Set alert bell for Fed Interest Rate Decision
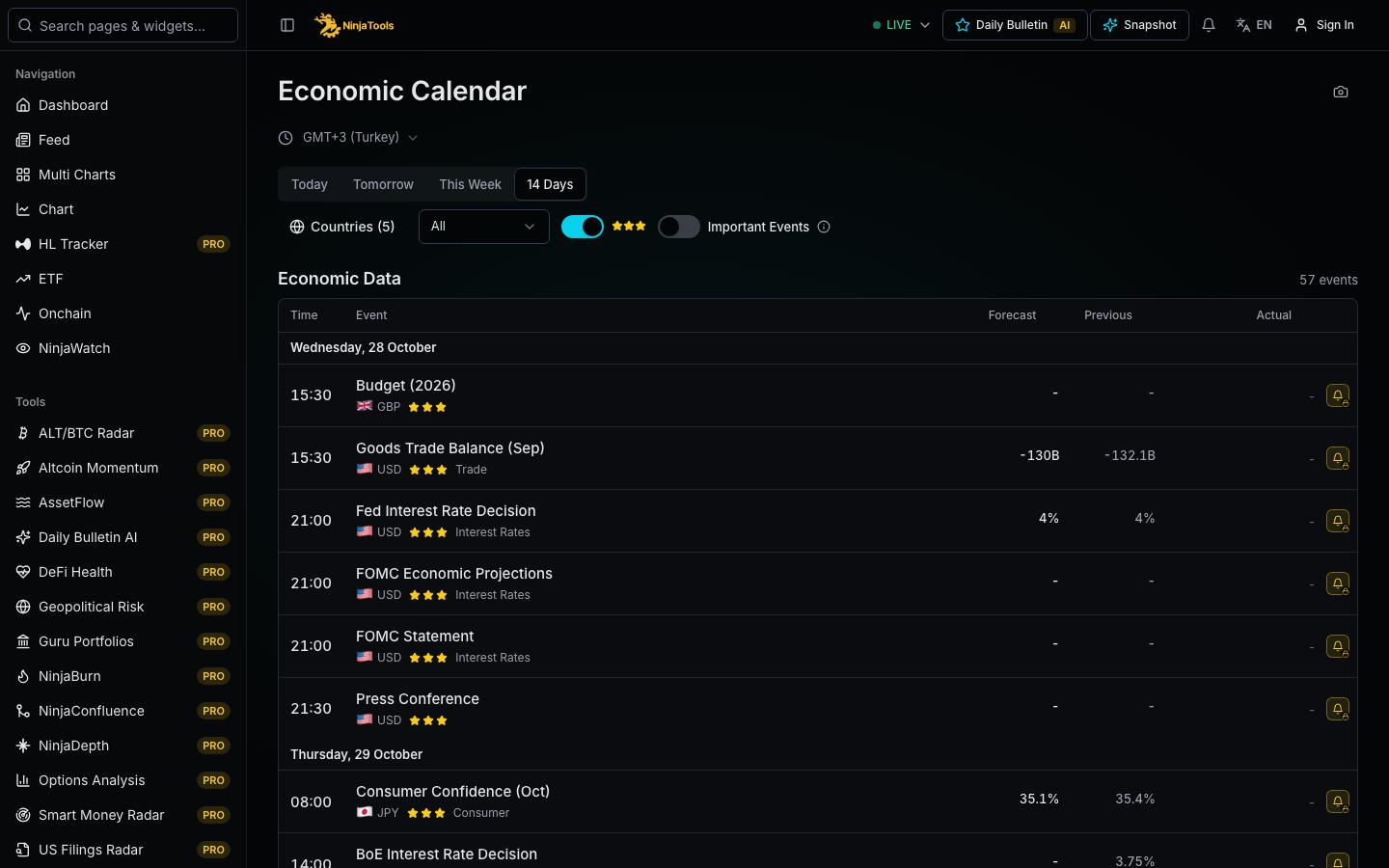The width and height of the screenshot is (1389, 868). [x=1338, y=521]
